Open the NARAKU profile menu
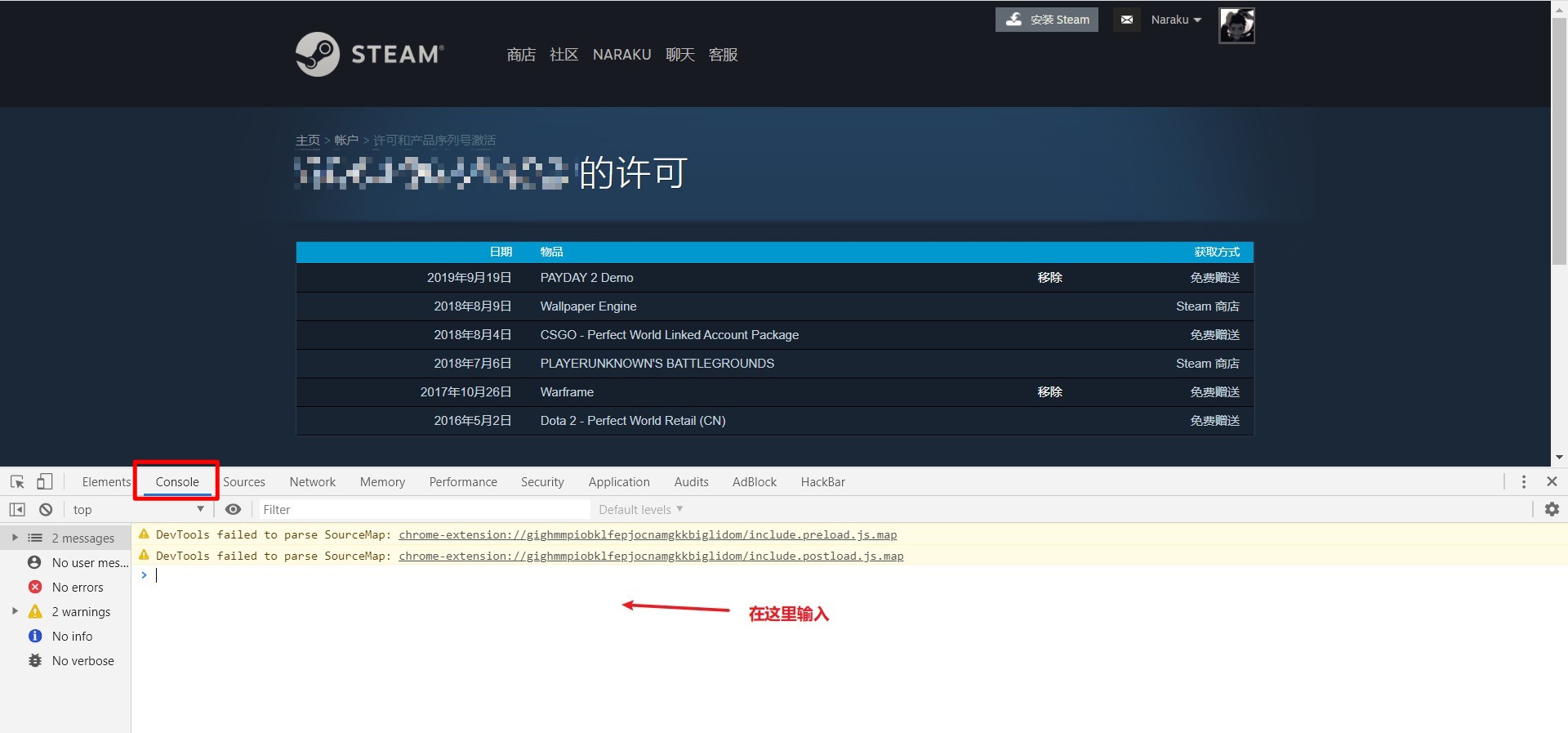This screenshot has width=1568, height=733. 622,55
